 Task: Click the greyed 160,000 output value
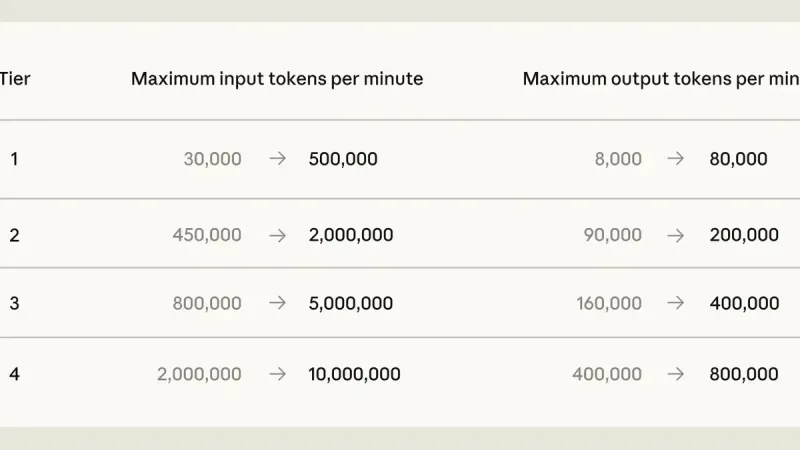coord(609,304)
